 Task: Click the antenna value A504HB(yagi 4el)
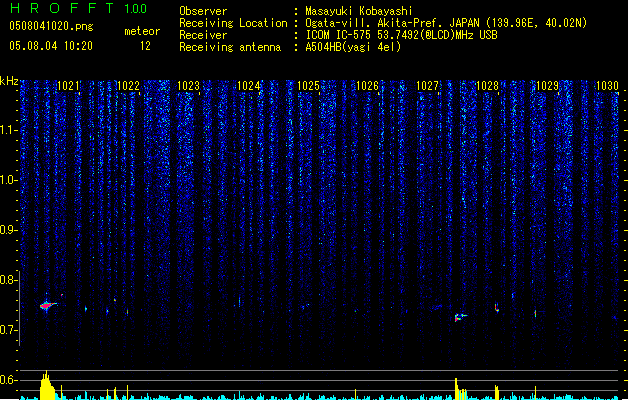(x=353, y=47)
